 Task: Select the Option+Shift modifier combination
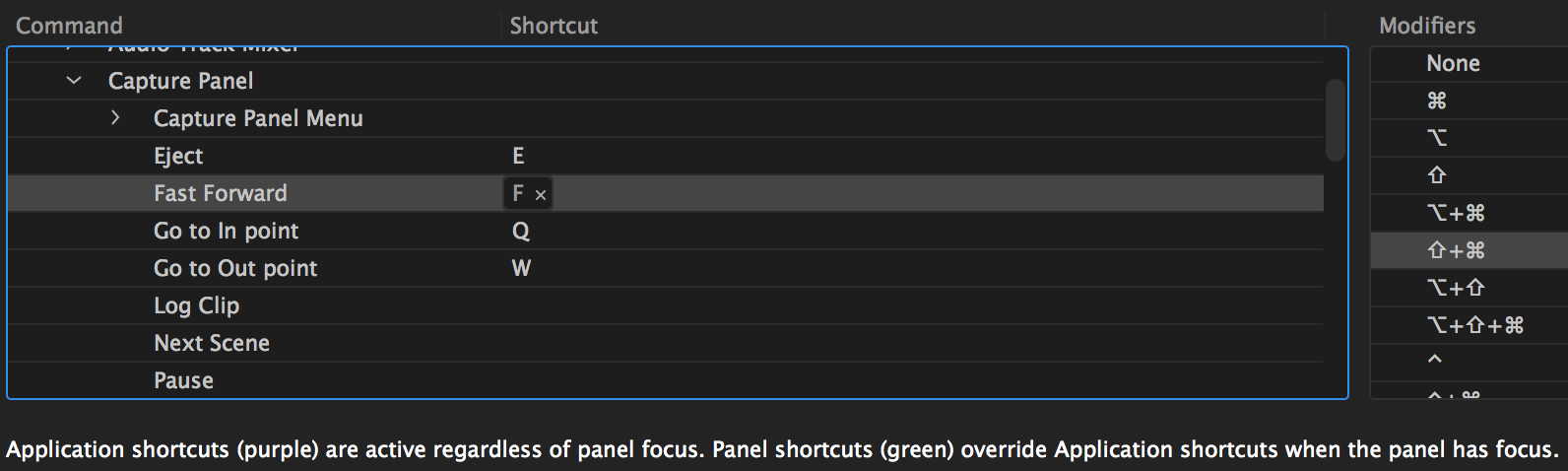1455,288
